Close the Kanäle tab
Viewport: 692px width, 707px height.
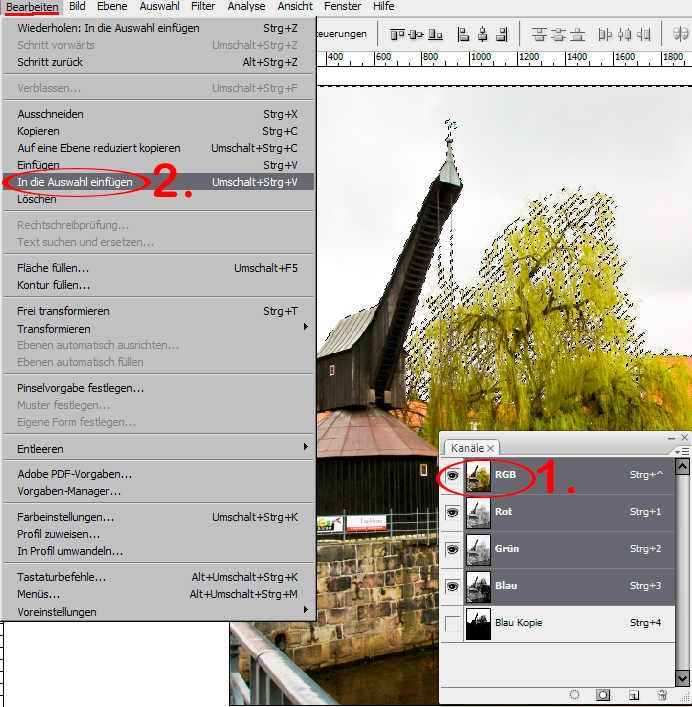tap(491, 448)
